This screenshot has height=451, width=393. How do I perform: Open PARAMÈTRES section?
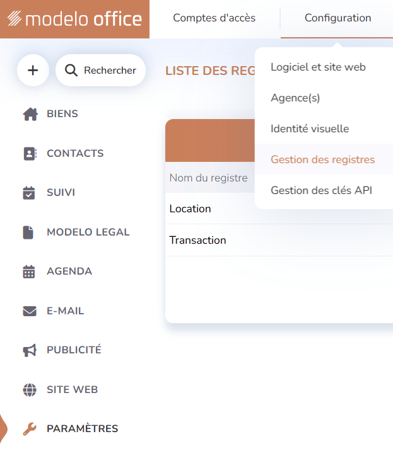tap(82, 429)
